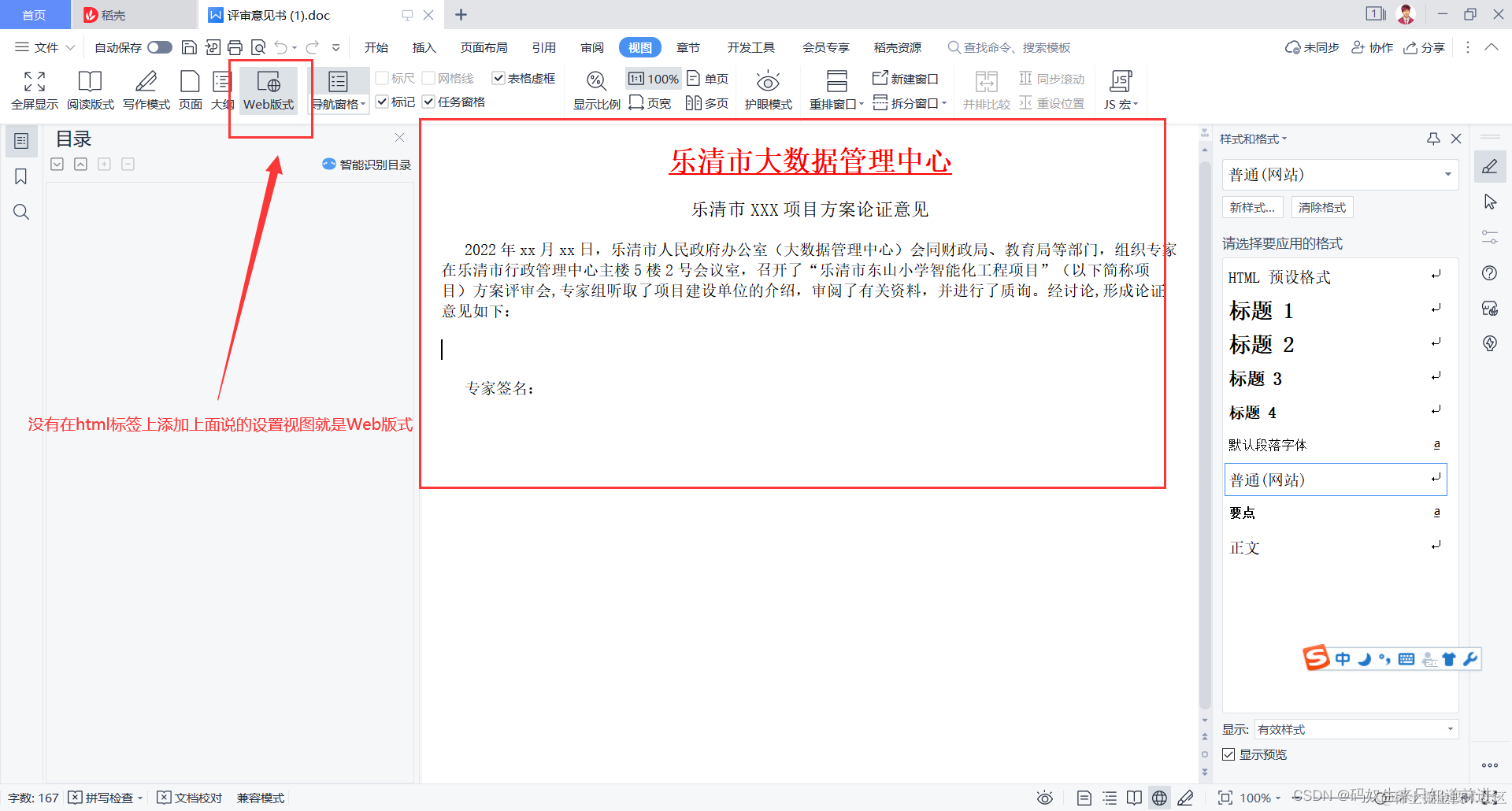Enable eye protection mode in ribbon
This screenshot has height=811, width=1512.
(768, 90)
